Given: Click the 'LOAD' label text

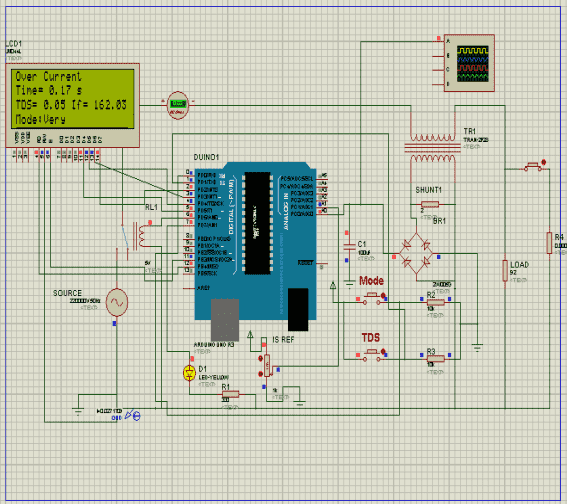Looking at the screenshot, I should pyautogui.click(x=520, y=265).
